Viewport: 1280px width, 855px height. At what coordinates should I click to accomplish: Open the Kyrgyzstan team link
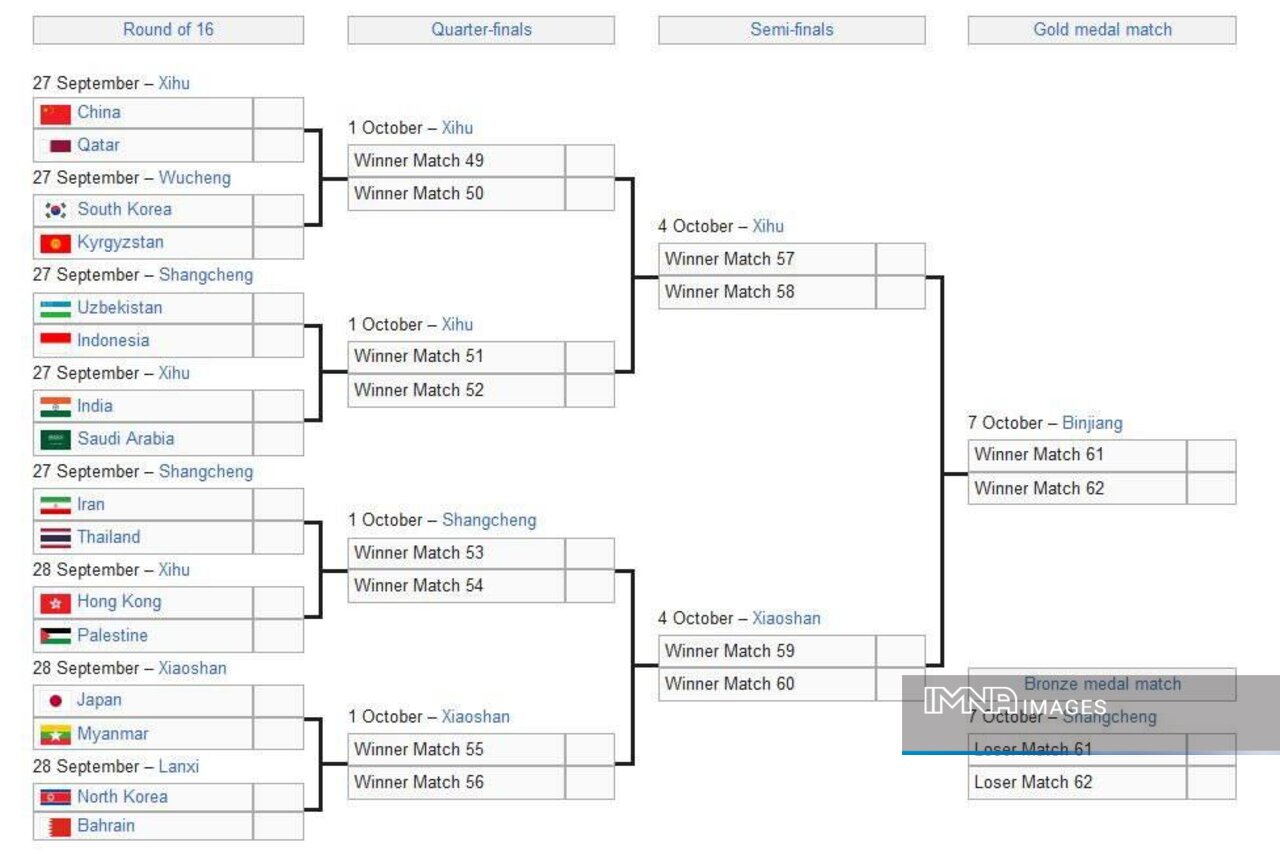[120, 242]
